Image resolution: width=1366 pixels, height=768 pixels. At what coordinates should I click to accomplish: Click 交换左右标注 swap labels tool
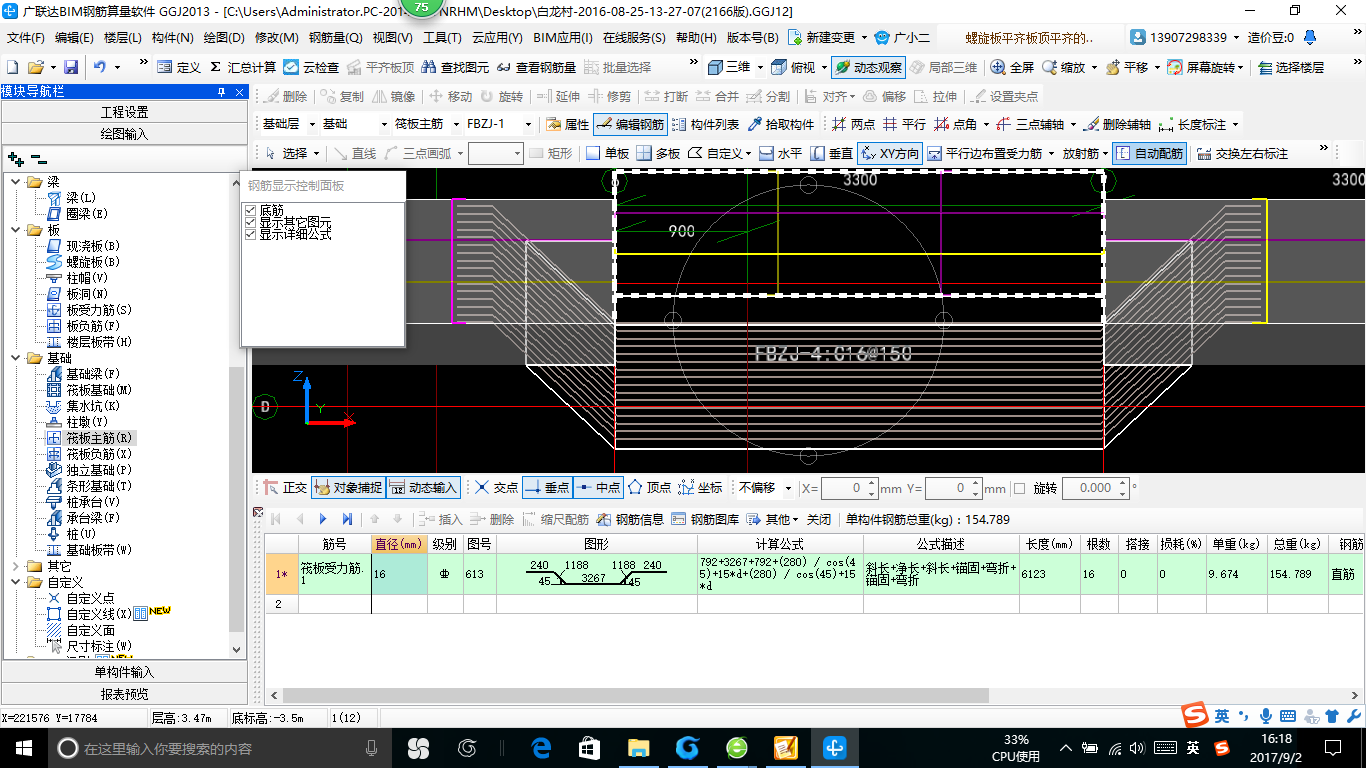(x=1242, y=153)
